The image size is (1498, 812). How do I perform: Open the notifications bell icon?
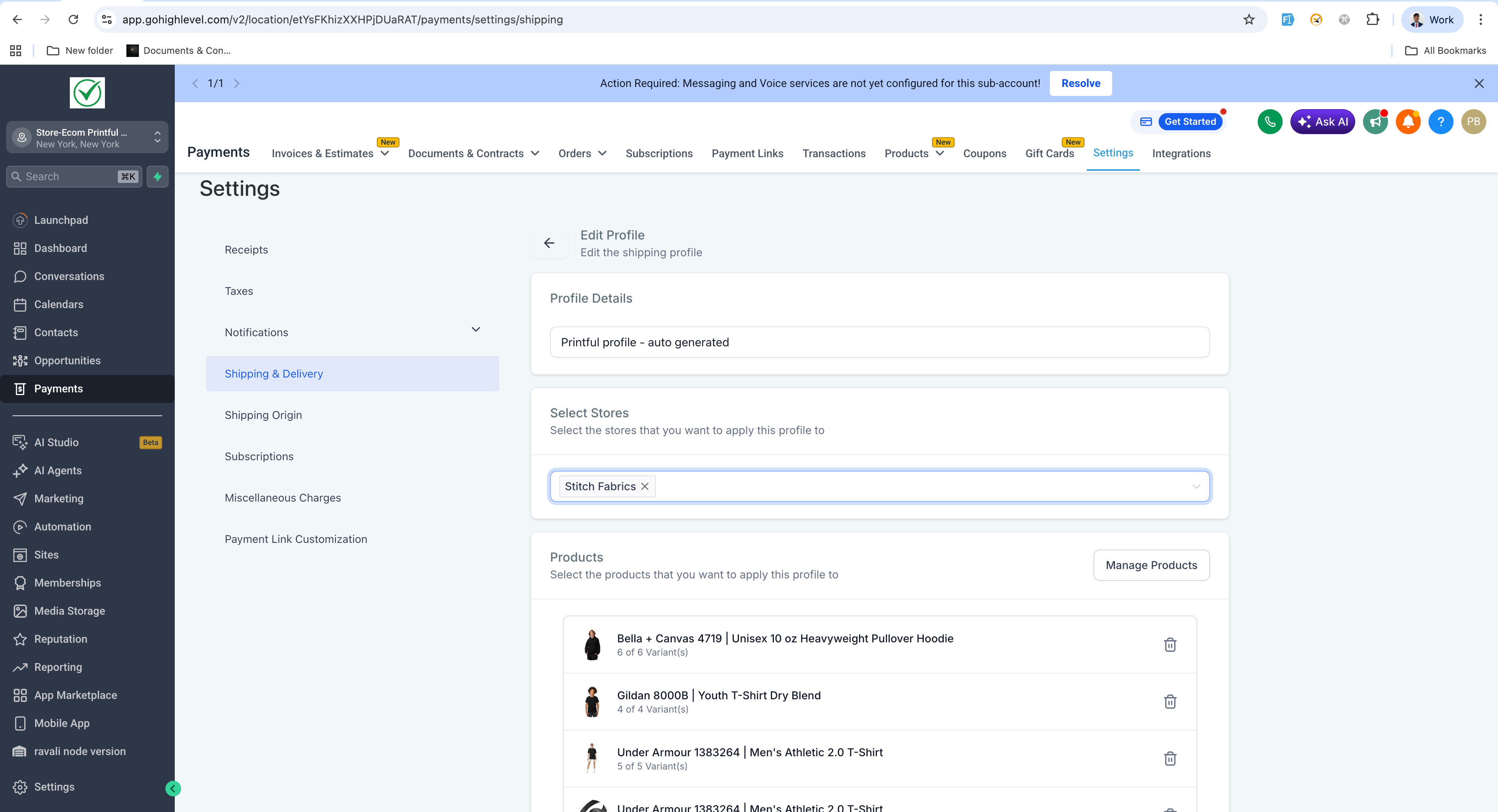[x=1408, y=121]
